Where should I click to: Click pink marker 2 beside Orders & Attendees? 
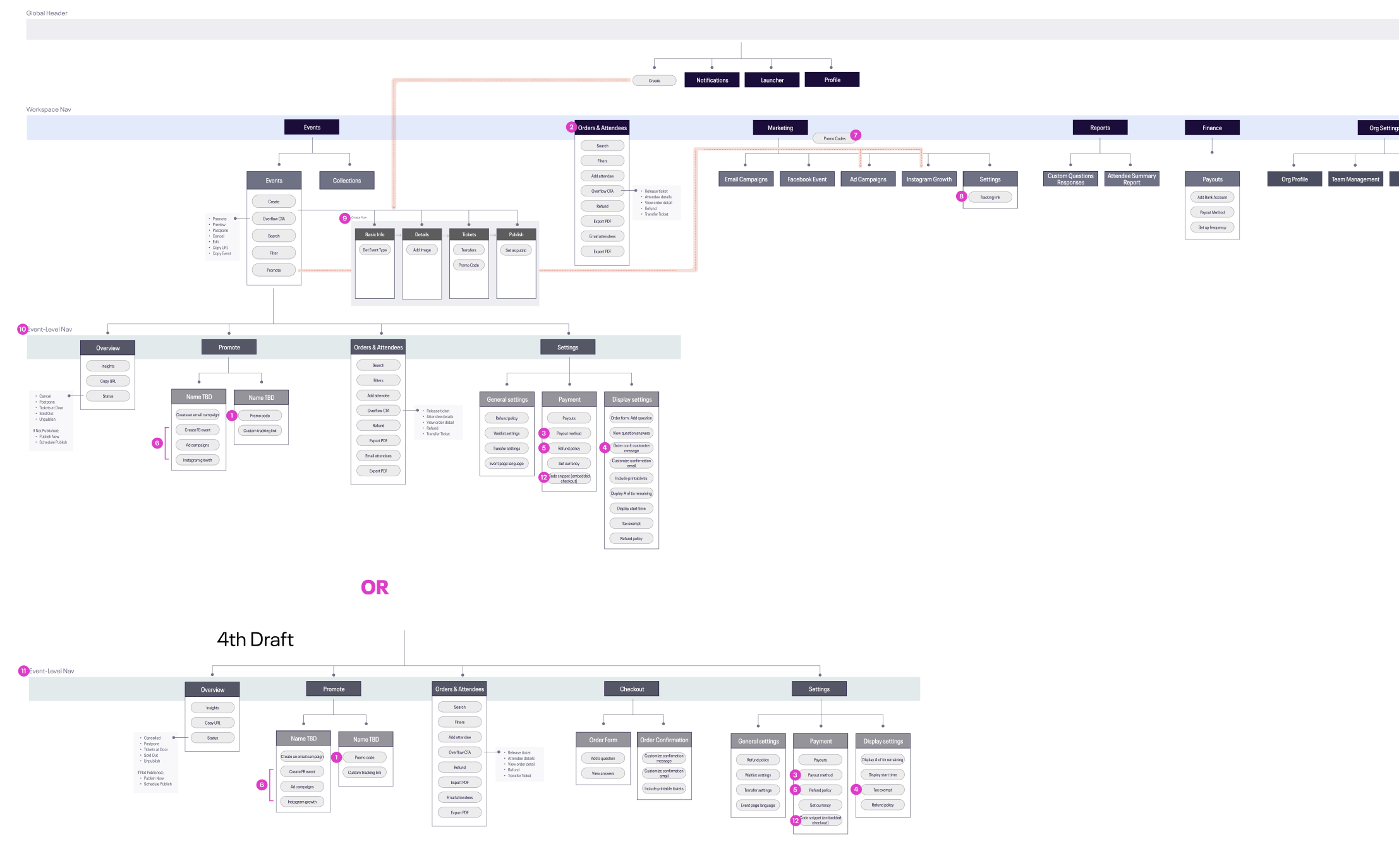click(571, 127)
